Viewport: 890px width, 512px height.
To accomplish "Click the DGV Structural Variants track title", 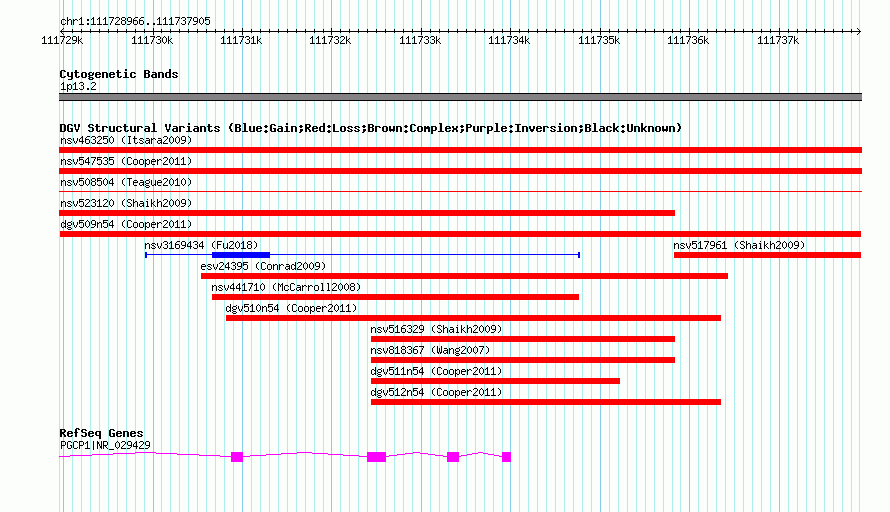I will coord(370,128).
